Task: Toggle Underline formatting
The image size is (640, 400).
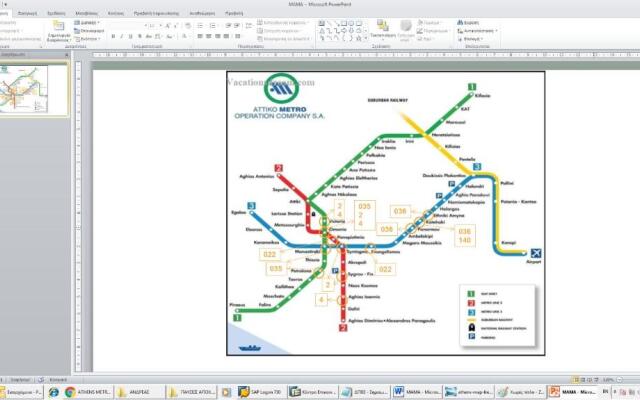Action: [131, 36]
